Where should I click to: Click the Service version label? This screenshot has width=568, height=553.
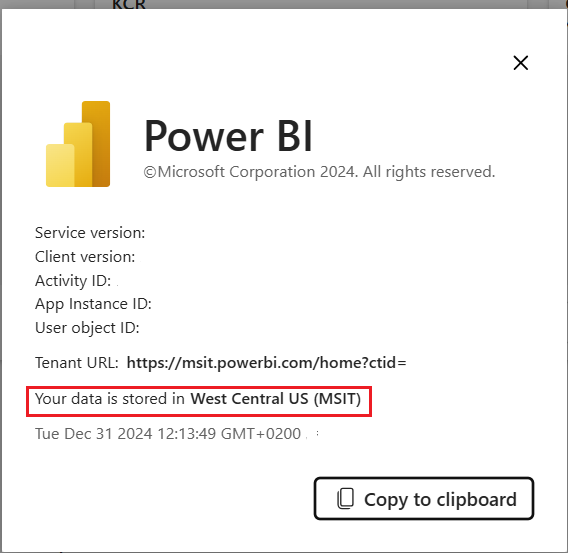90,233
